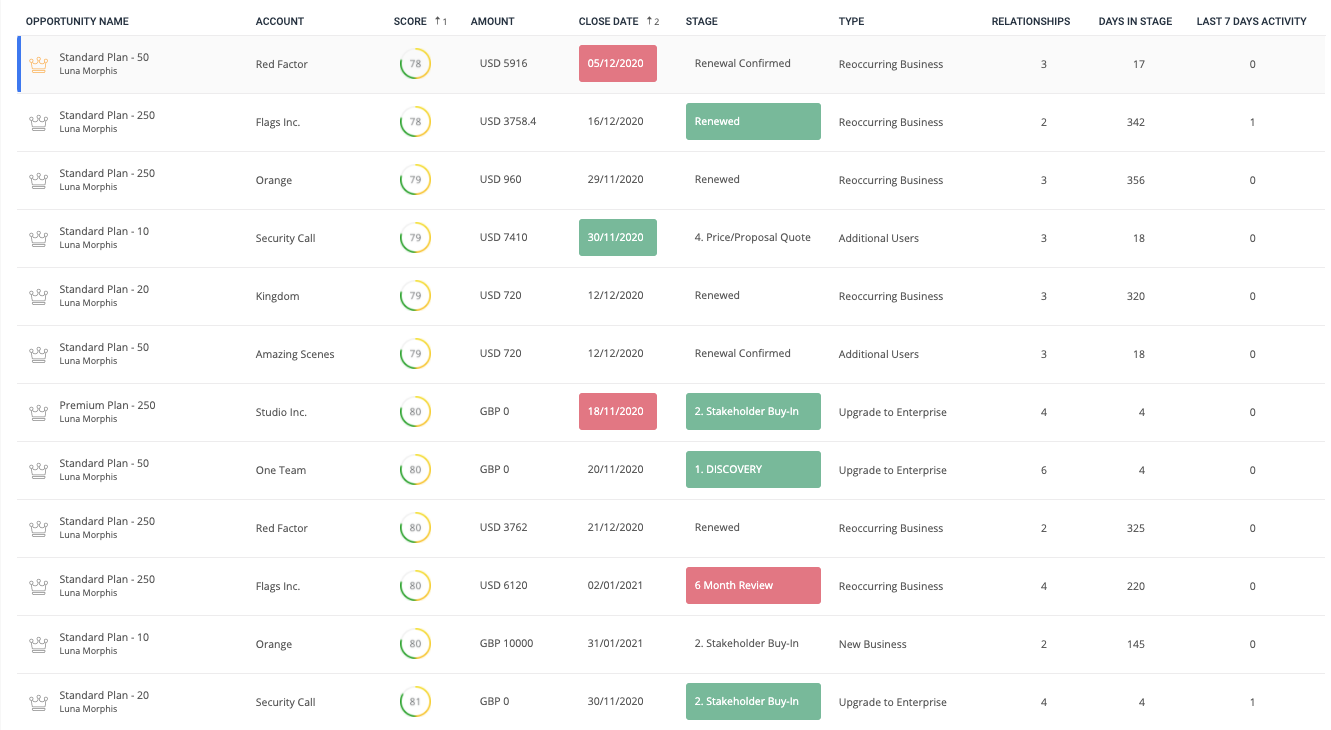Click the crown icon in the Kingdom row
This screenshot has width=1331, height=730.
point(39,297)
